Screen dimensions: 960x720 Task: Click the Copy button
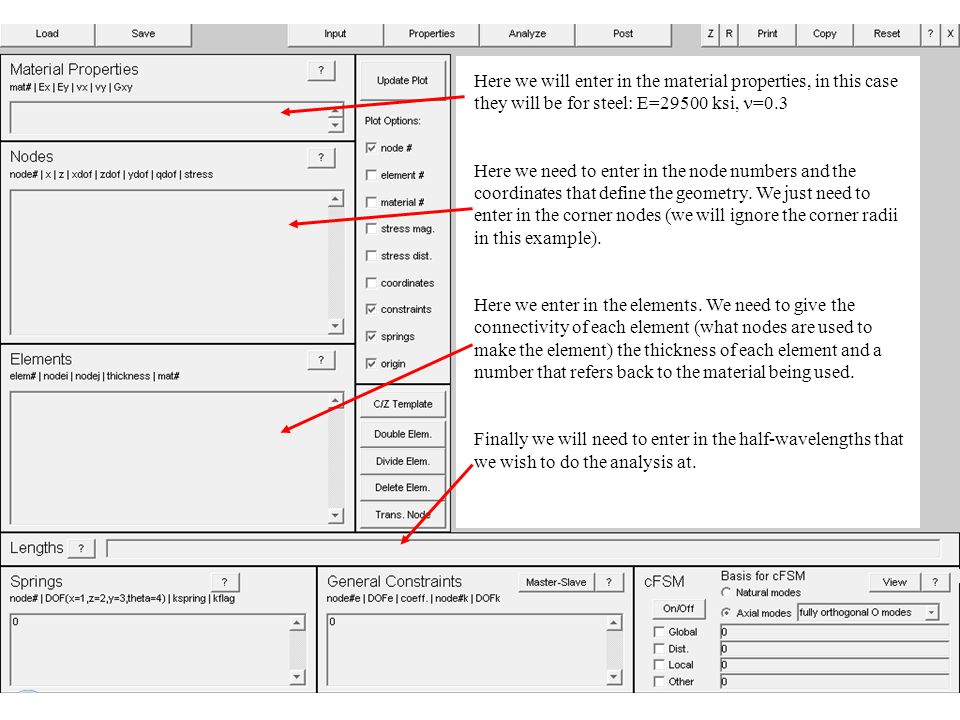825,34
